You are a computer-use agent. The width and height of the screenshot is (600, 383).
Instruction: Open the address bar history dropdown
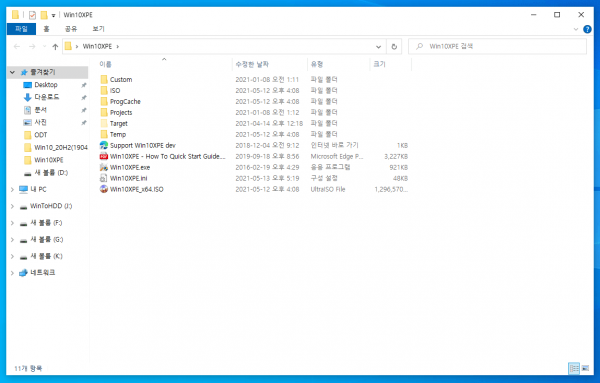[x=378, y=47]
